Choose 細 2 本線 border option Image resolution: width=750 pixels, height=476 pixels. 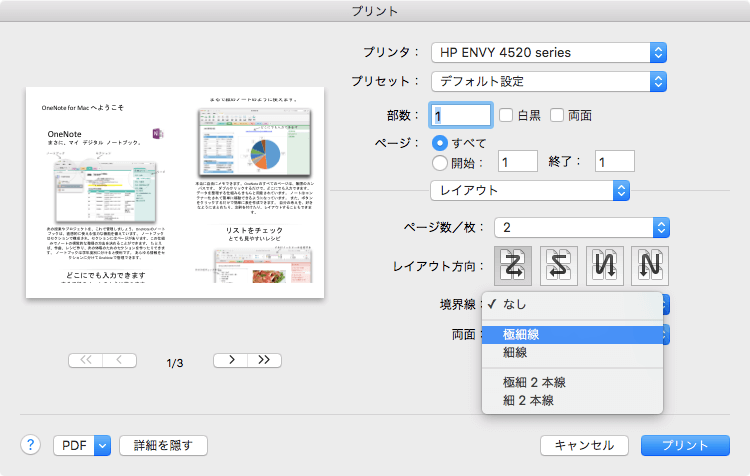(x=572, y=400)
